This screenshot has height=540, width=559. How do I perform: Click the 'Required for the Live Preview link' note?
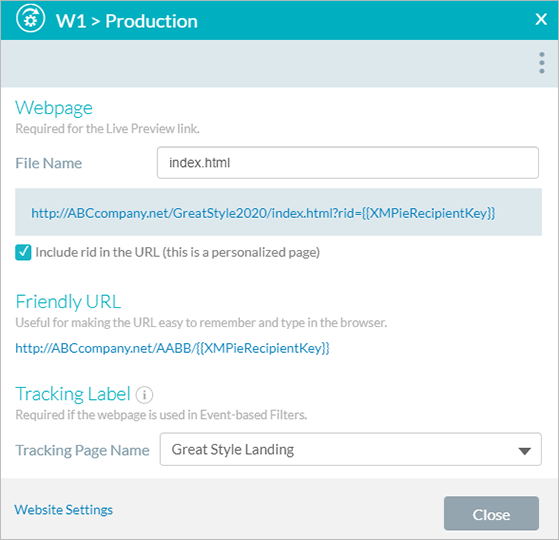pos(107,129)
